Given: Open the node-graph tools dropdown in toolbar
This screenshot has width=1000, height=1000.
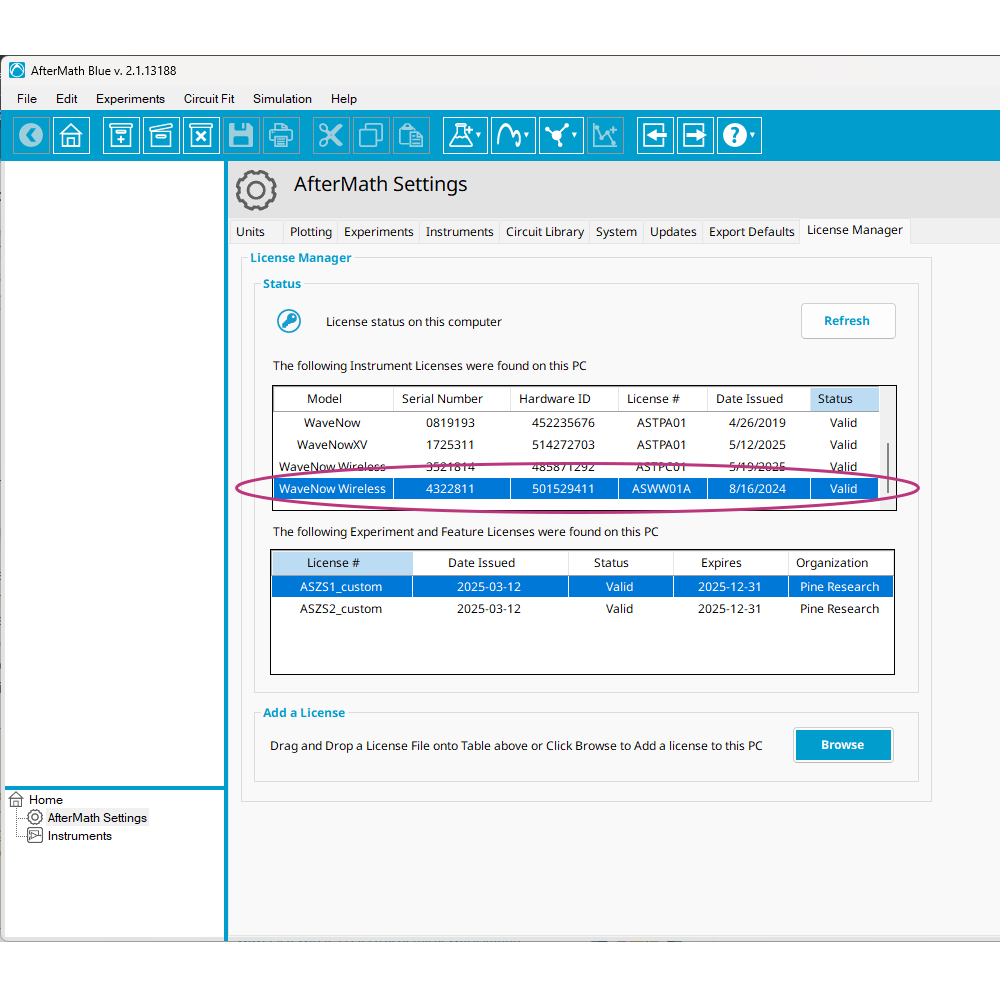Looking at the screenshot, I should 561,135.
